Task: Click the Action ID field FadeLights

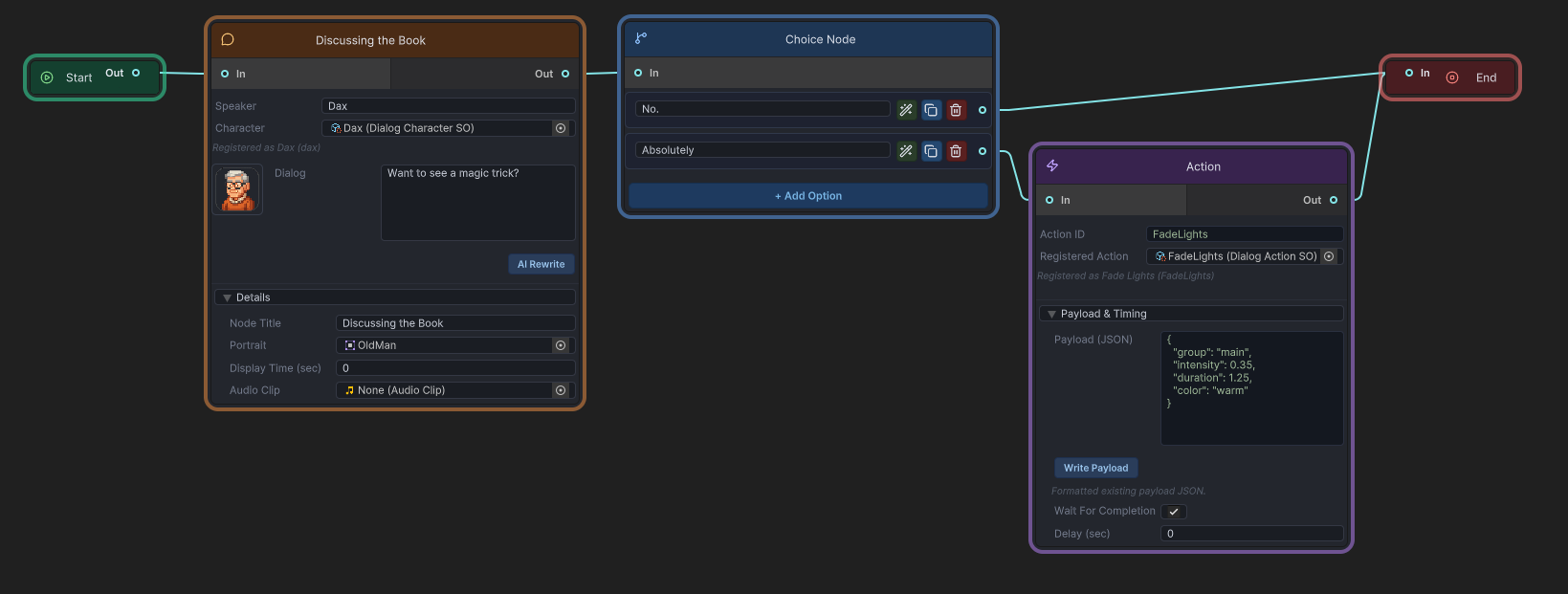Action: (x=1246, y=234)
